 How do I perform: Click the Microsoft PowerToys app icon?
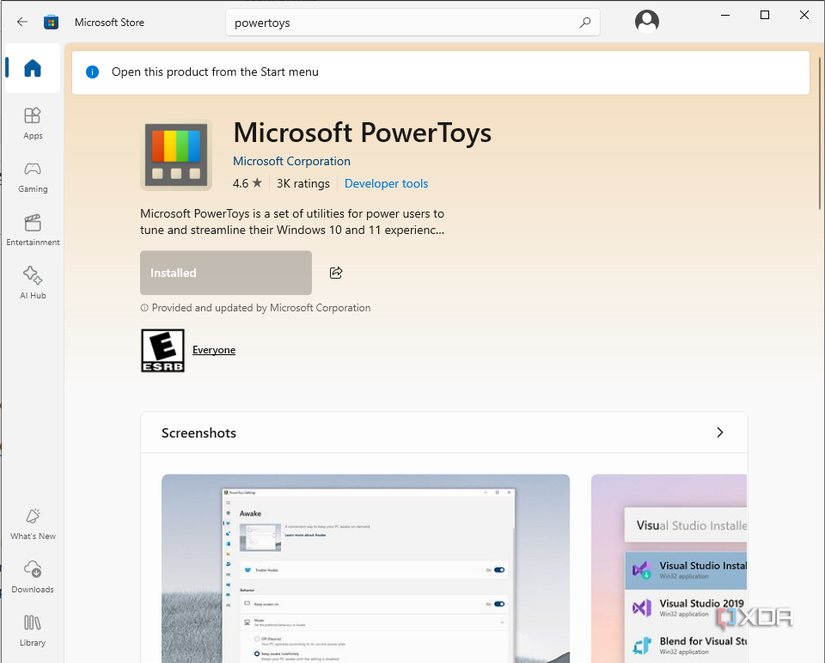coord(176,155)
